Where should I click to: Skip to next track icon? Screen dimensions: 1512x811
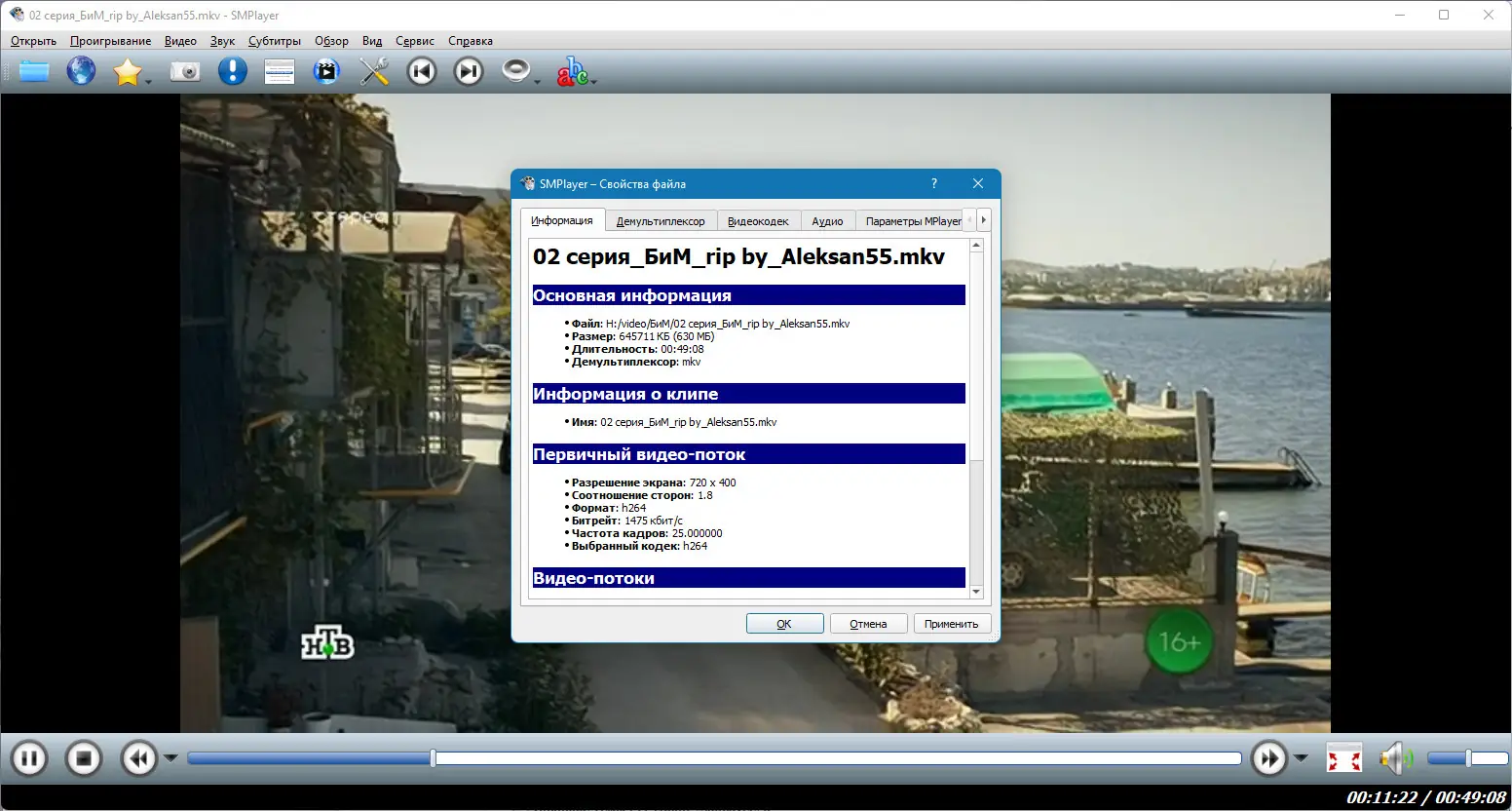[x=469, y=70]
